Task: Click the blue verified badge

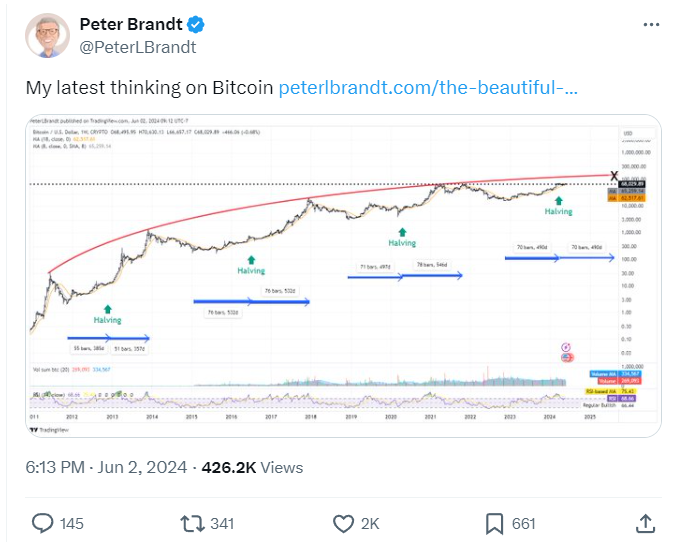Action: click(x=195, y=24)
